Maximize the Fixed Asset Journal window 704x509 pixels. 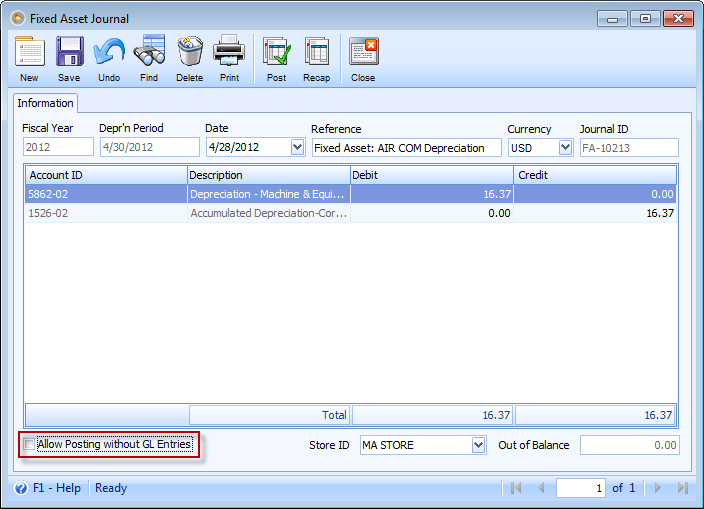[645, 19]
